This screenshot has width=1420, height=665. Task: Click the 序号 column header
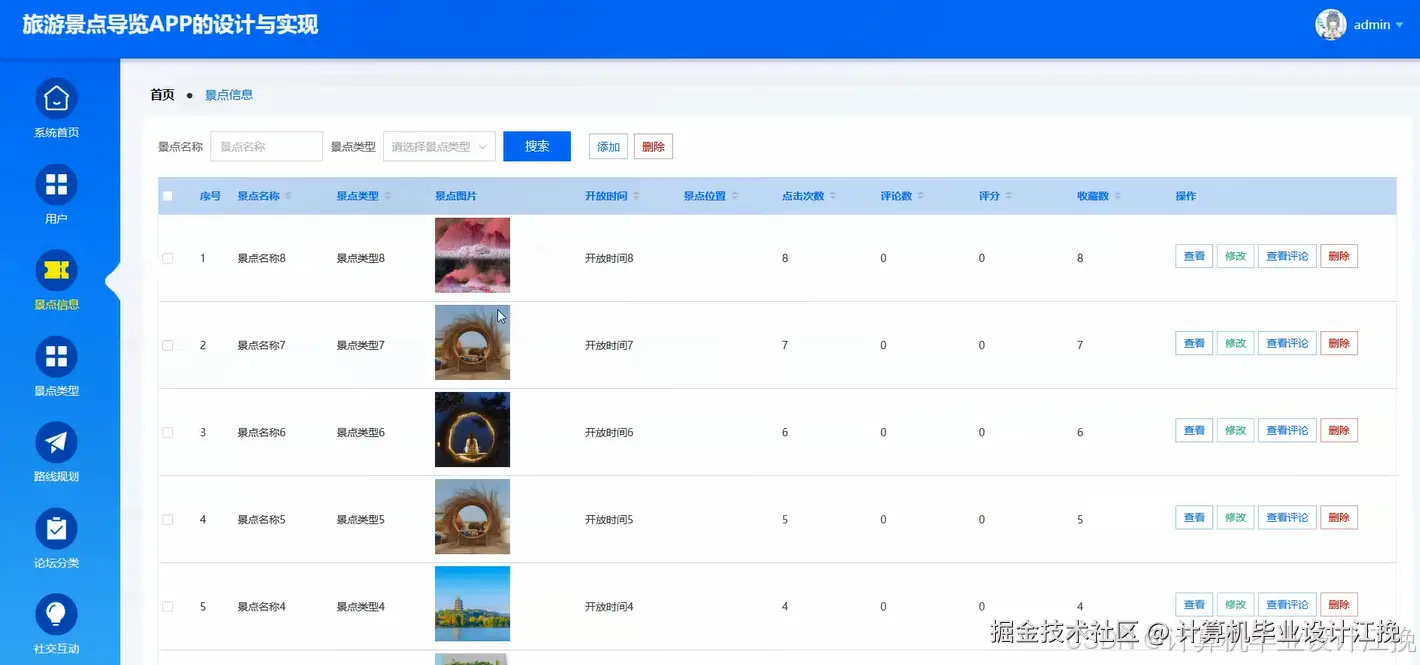(210, 196)
